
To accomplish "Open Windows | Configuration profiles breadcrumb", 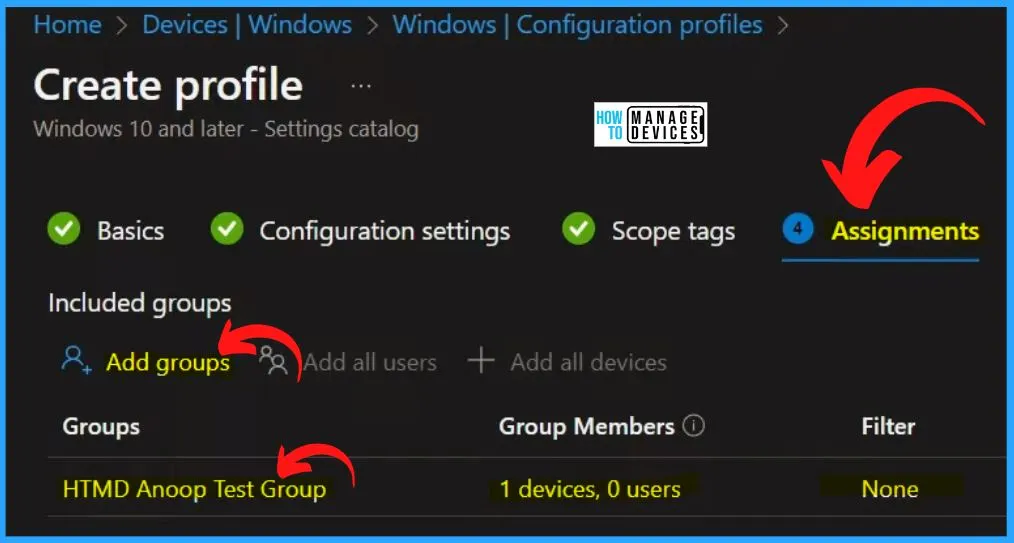I will (x=577, y=25).
